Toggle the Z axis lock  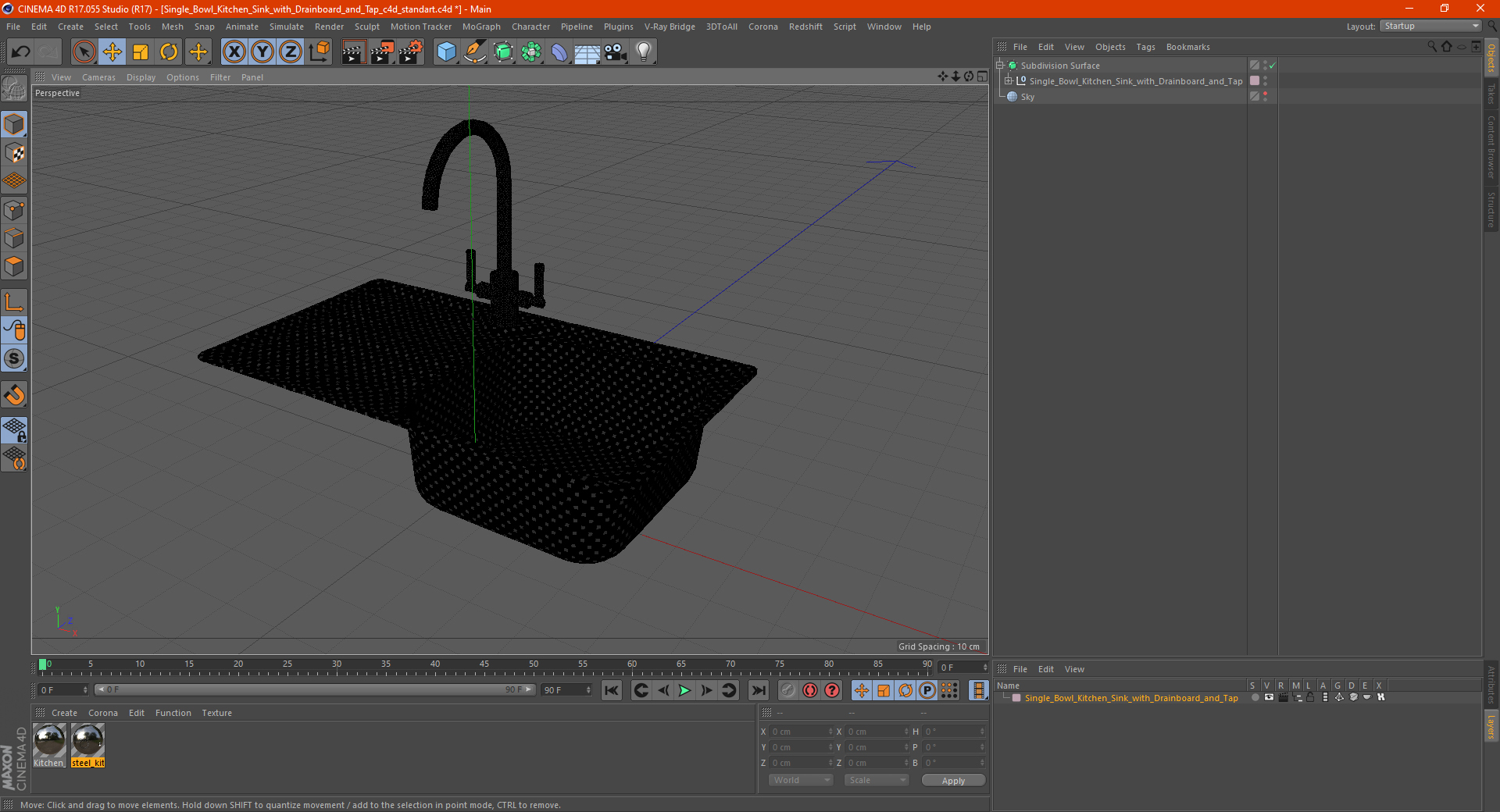click(x=291, y=52)
